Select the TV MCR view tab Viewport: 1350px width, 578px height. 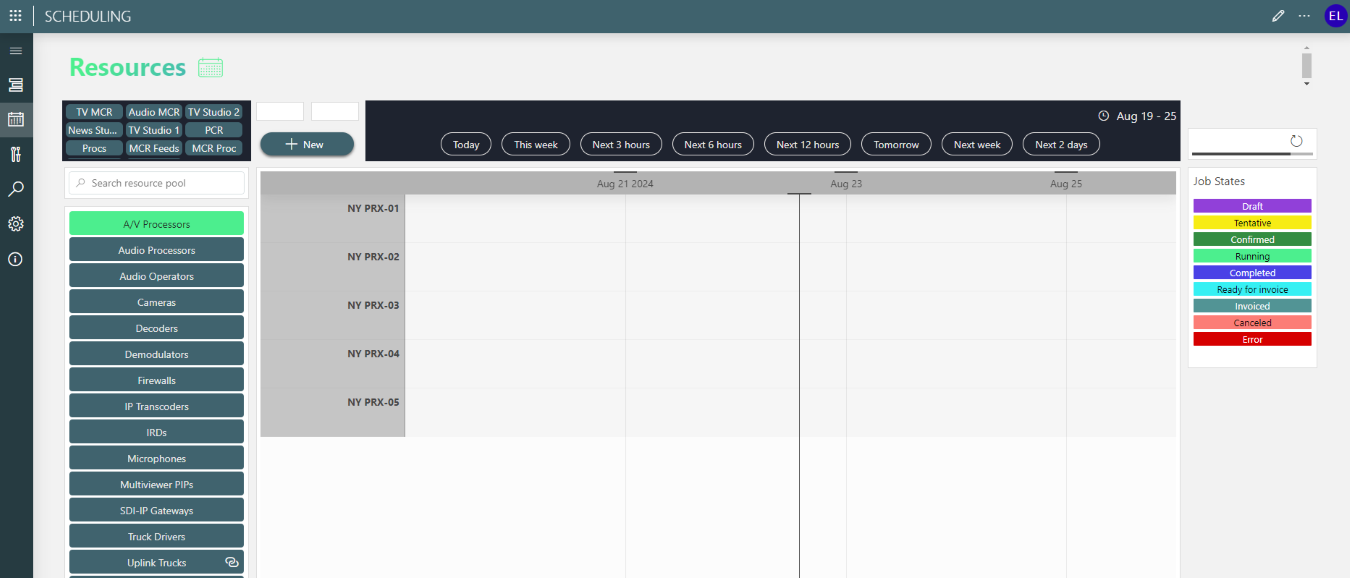tap(95, 112)
